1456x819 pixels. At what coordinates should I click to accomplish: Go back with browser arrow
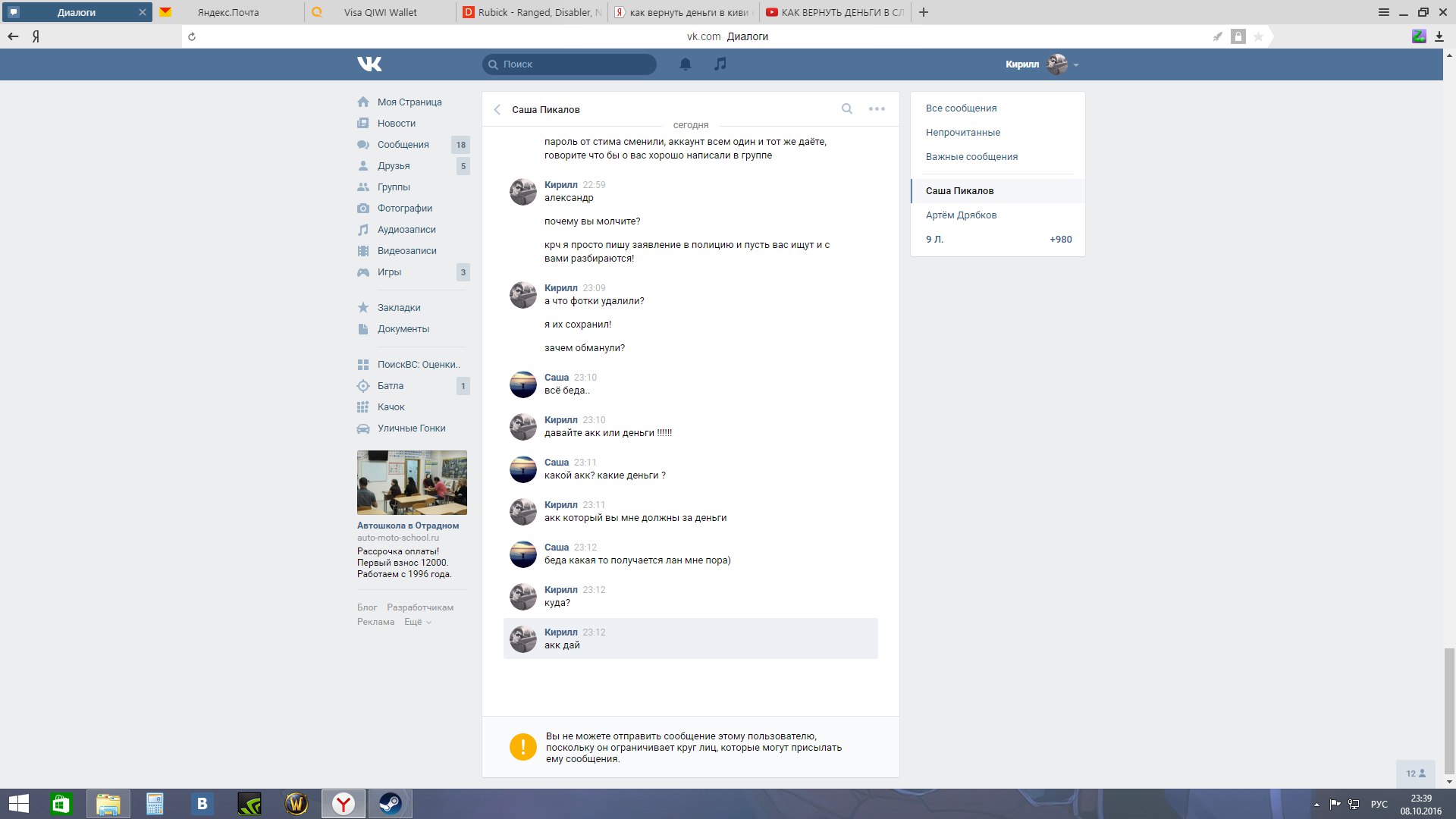coord(13,36)
